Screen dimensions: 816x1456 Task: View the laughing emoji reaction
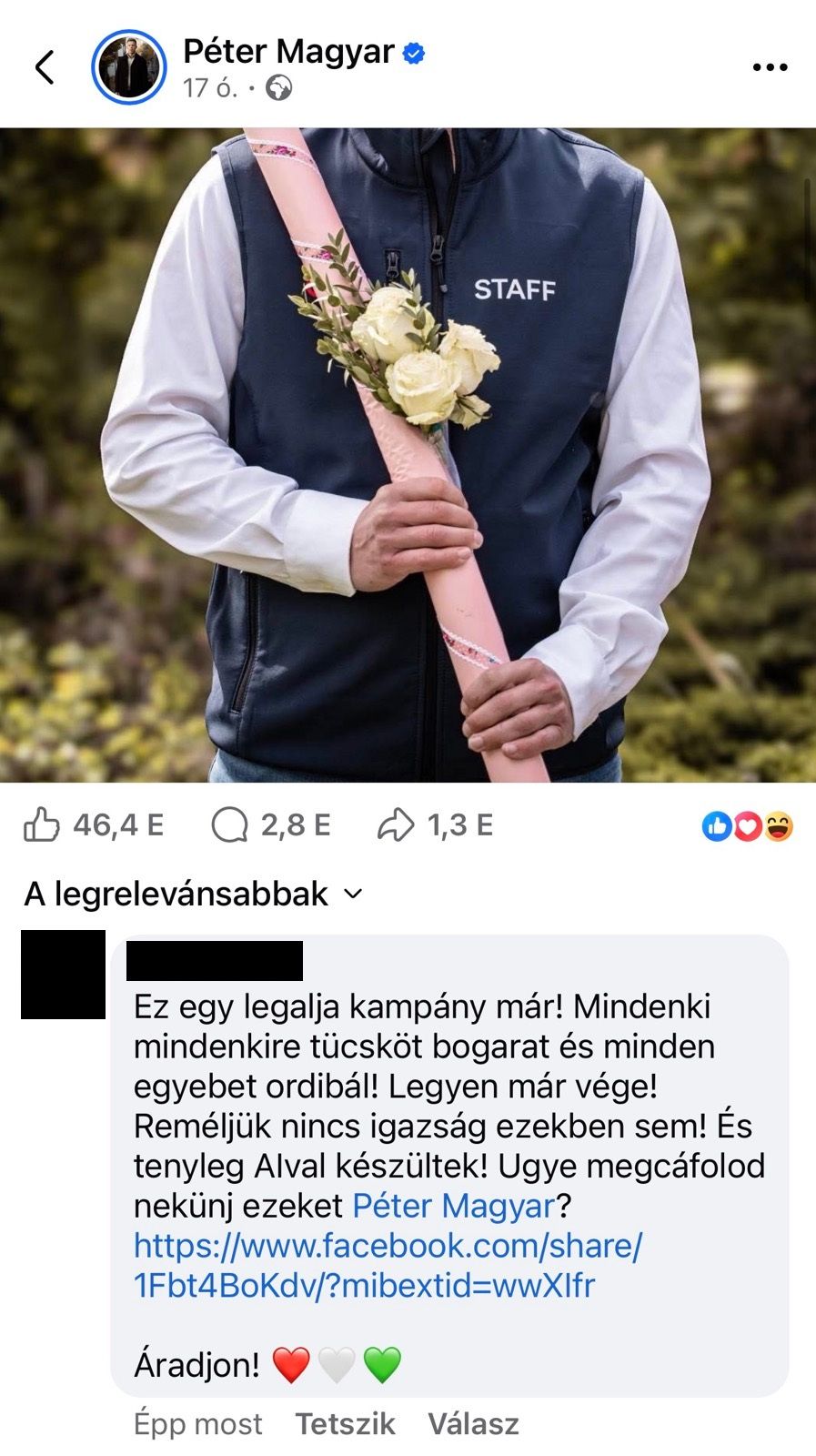(x=779, y=826)
